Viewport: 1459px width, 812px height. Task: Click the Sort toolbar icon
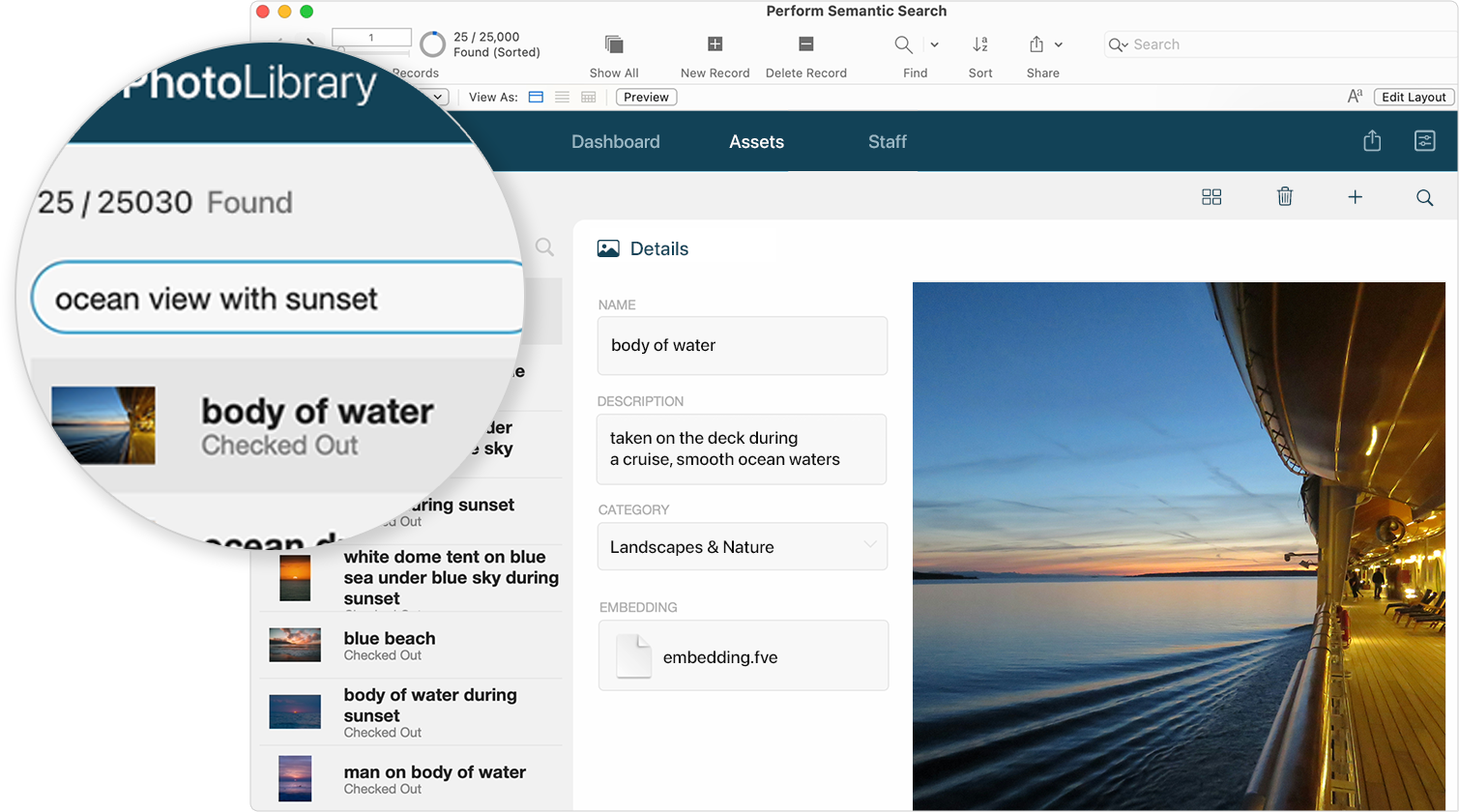click(x=980, y=44)
